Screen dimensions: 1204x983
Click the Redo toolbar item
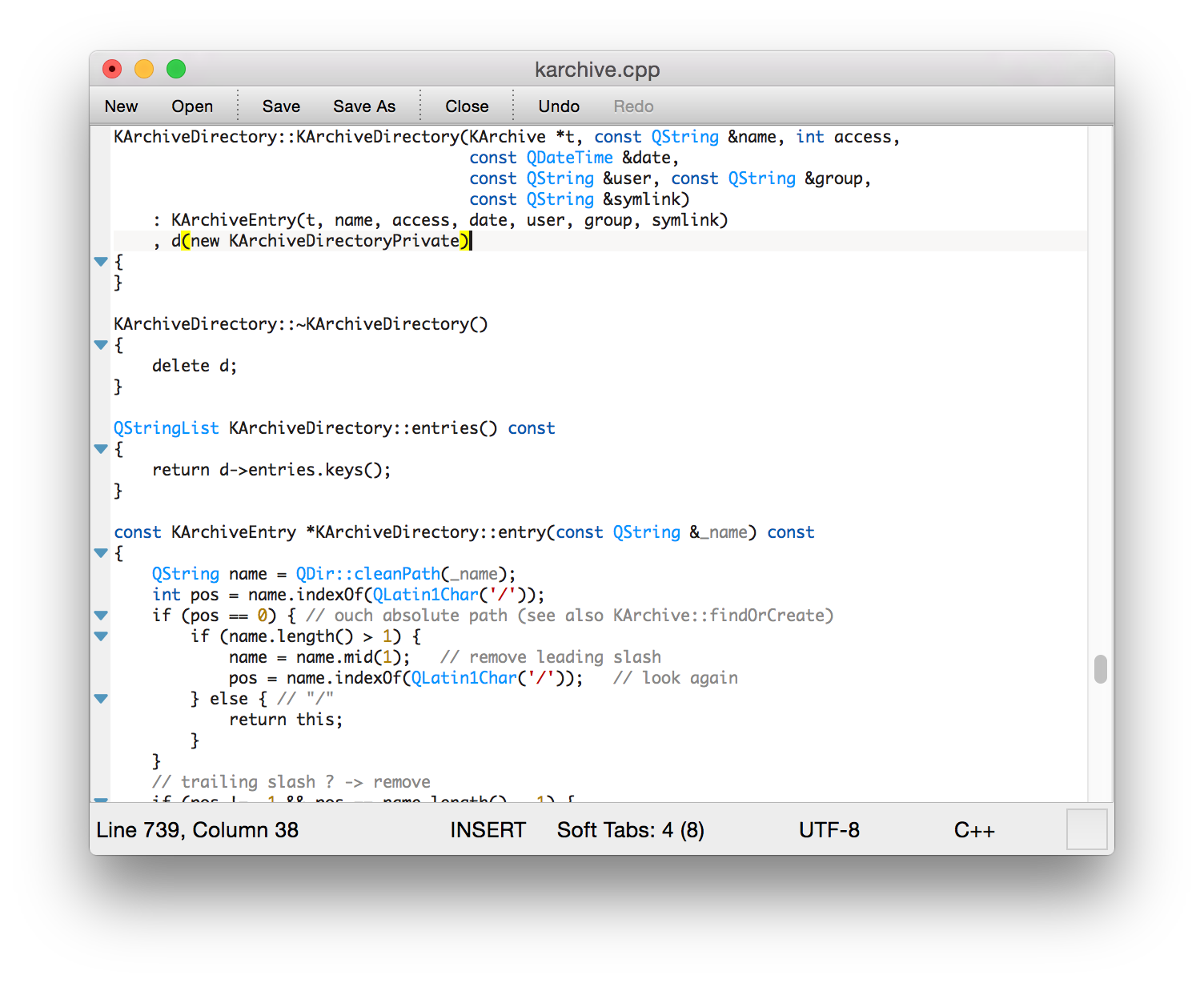click(x=632, y=106)
